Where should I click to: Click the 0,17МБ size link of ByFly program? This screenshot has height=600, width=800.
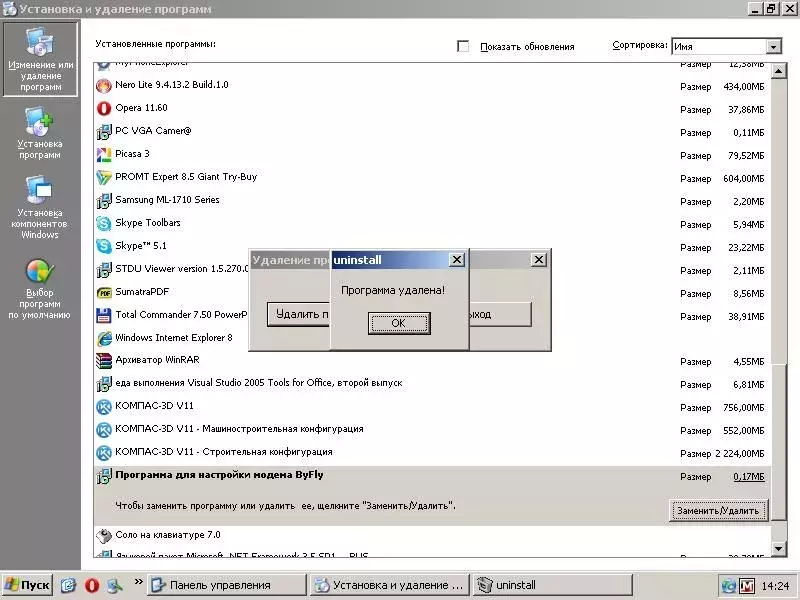tap(748, 477)
